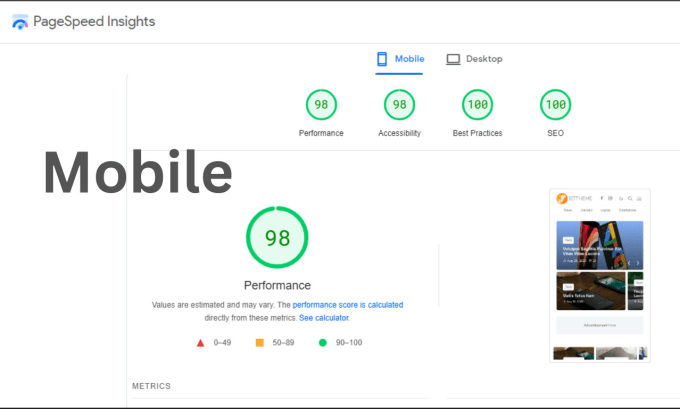Switch to the Mobile tab

coord(399,59)
